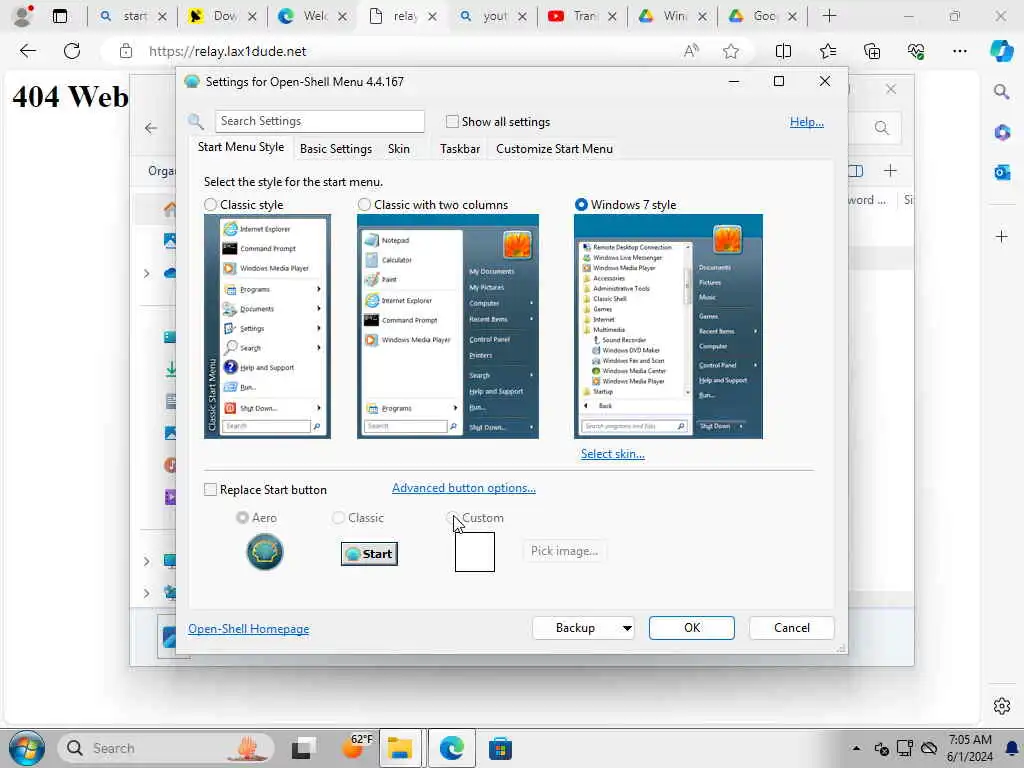Choose the Aero start button option
Image resolution: width=1024 pixels, height=768 pixels.
242,517
